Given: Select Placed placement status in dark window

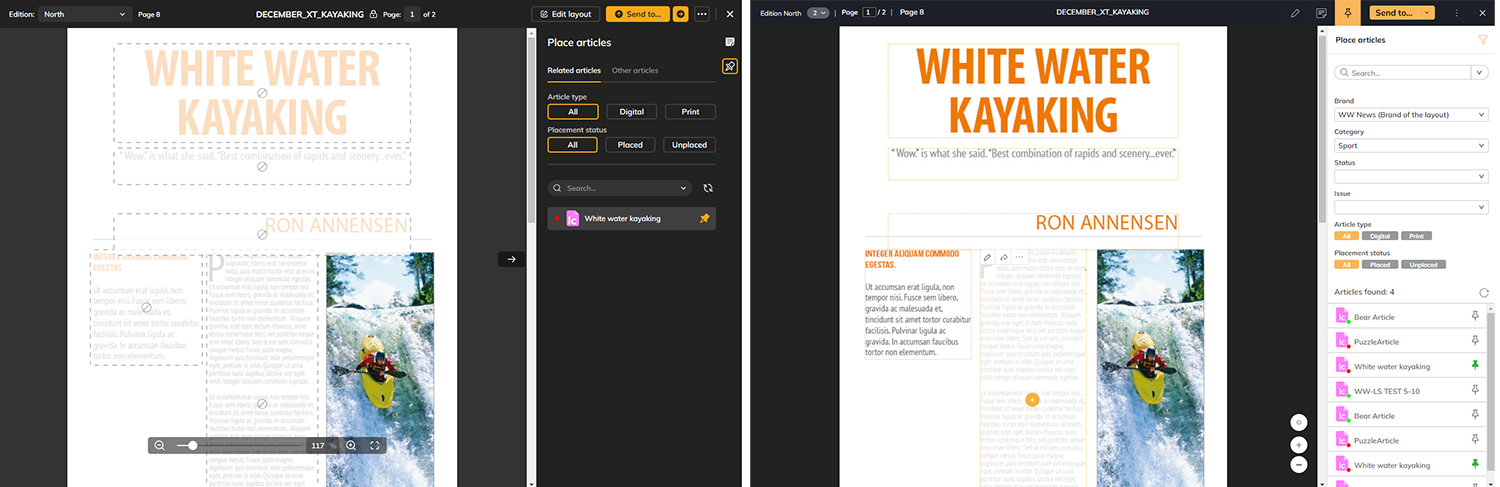Looking at the screenshot, I should click(x=630, y=145).
